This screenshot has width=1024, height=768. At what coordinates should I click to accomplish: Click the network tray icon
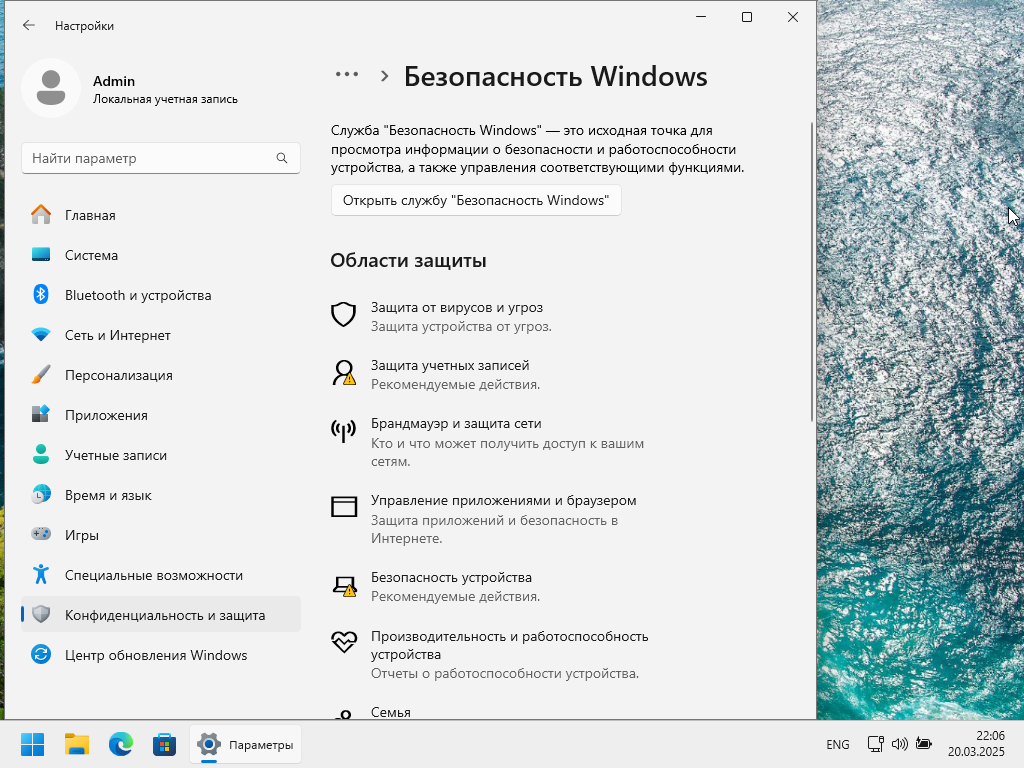pos(875,744)
